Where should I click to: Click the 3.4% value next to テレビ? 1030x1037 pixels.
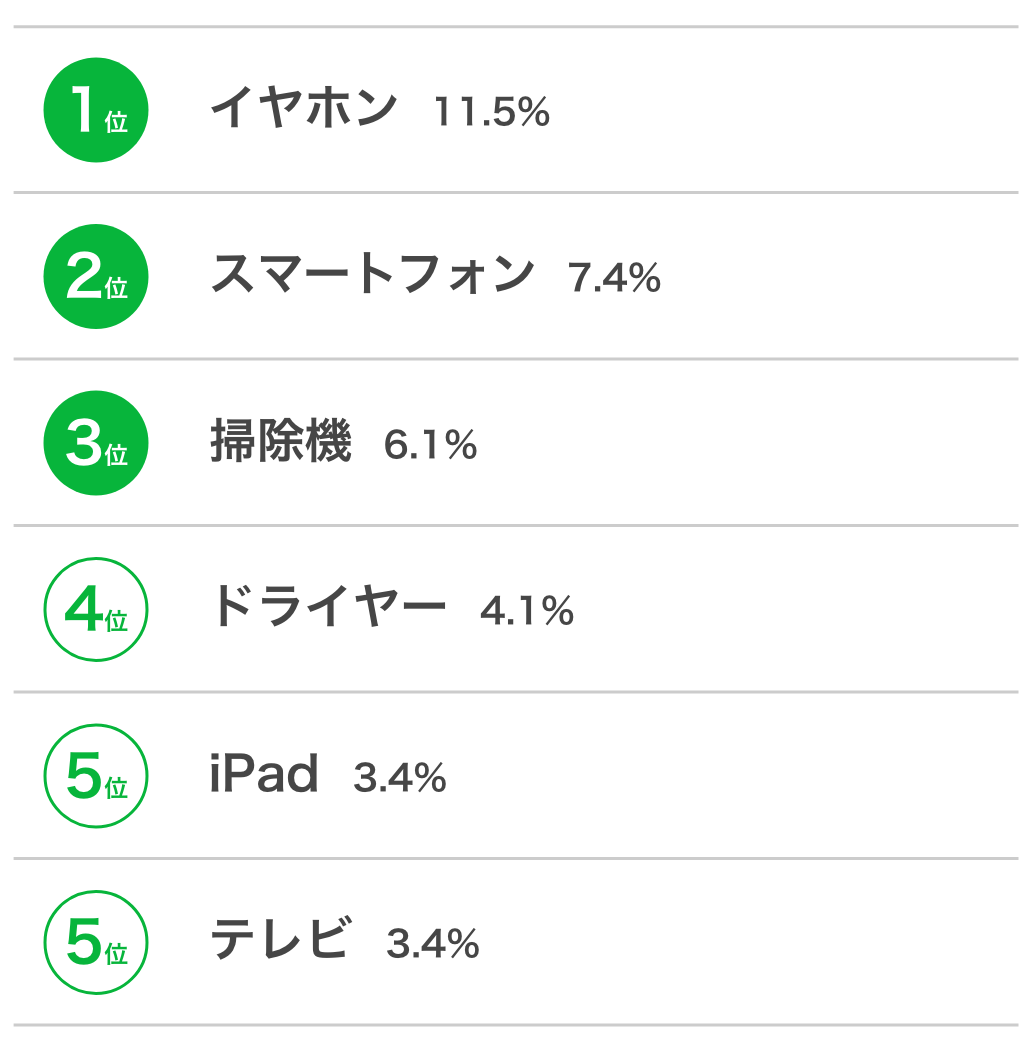[x=433, y=944]
